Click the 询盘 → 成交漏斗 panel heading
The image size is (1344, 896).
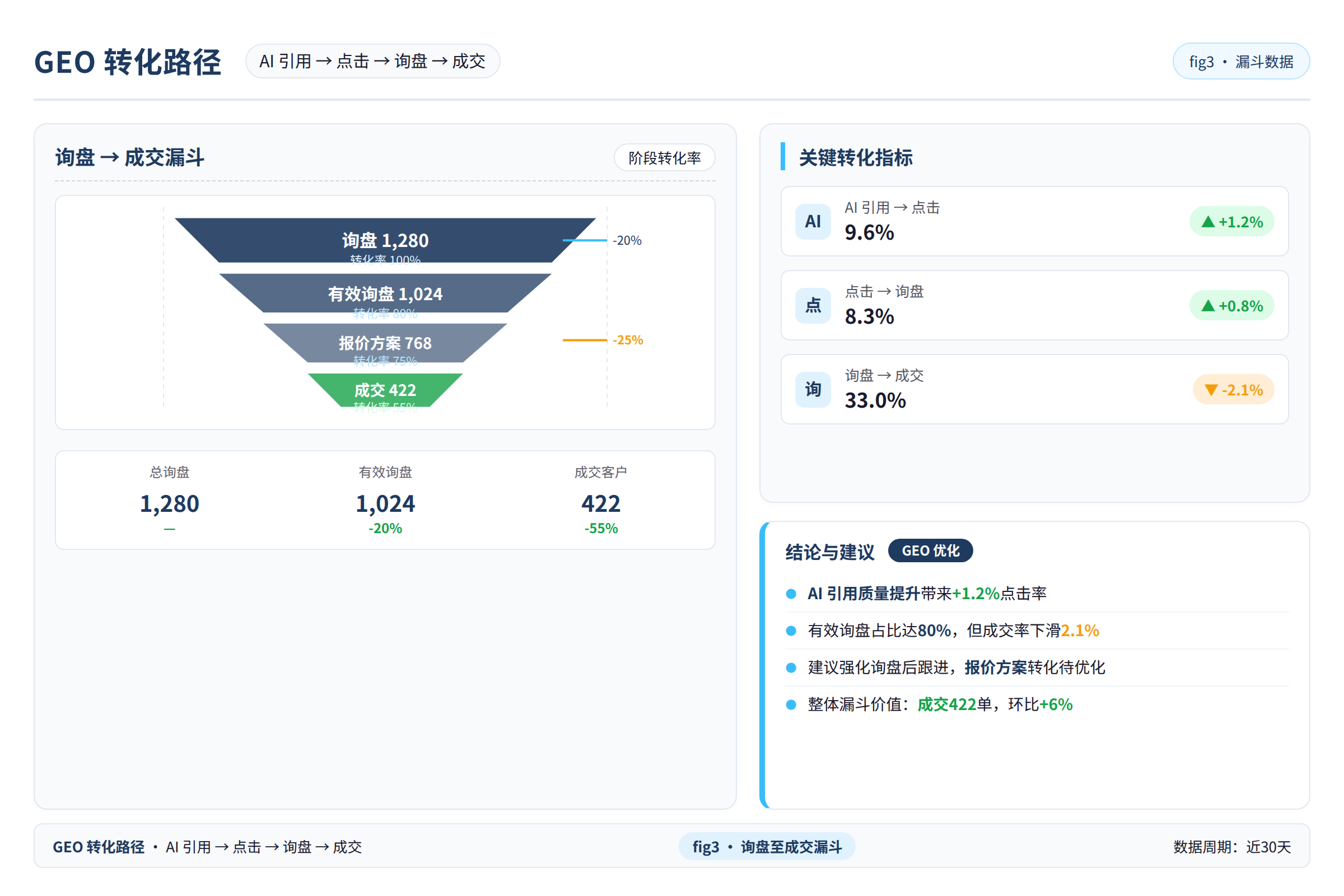[130, 157]
